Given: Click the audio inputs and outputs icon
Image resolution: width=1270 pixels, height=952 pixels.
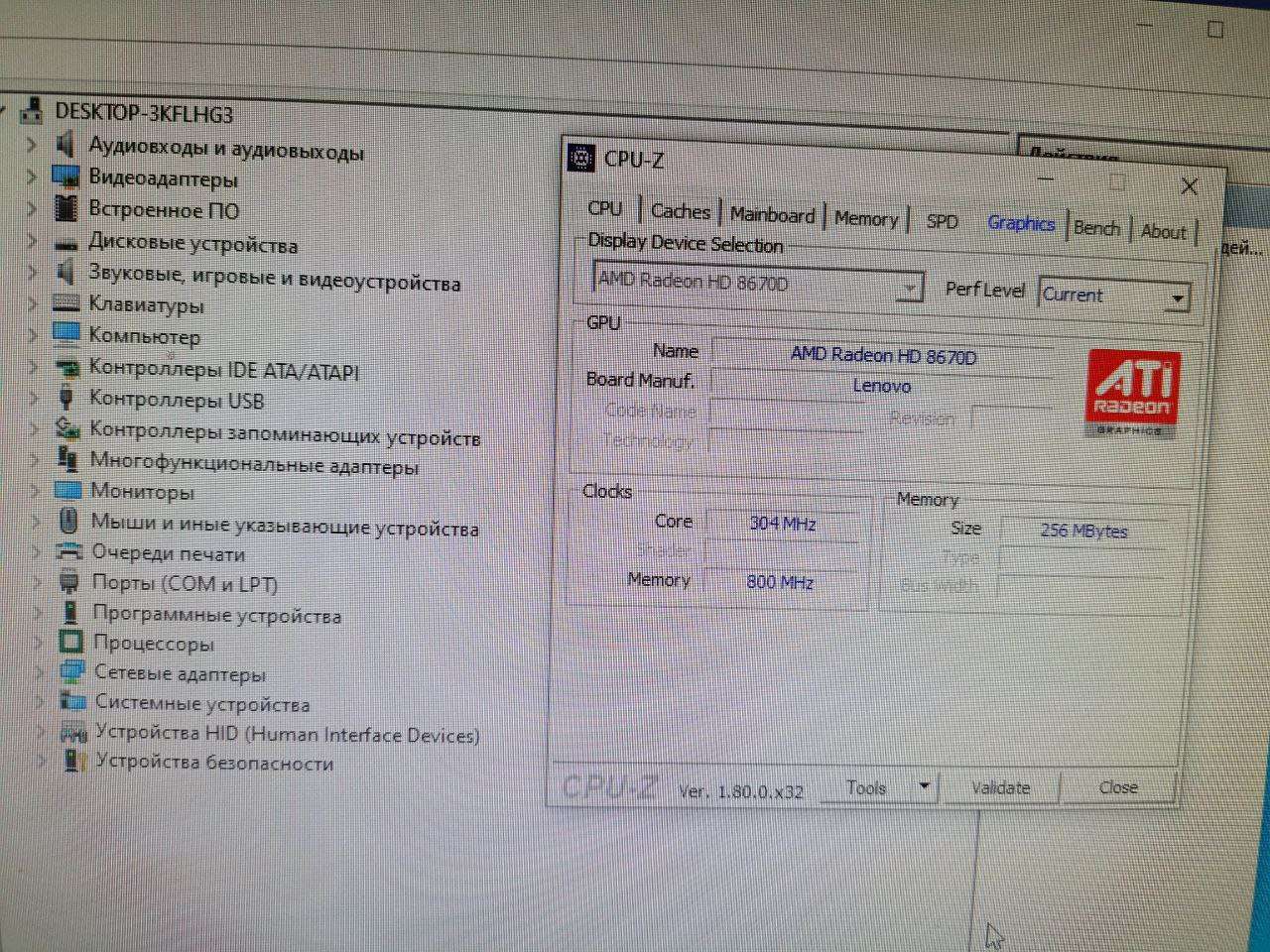Looking at the screenshot, I should point(65,145).
